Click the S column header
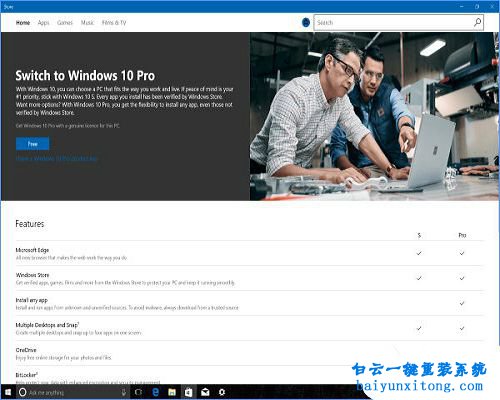Image resolution: width=500 pixels, height=400 pixels. (x=419, y=235)
